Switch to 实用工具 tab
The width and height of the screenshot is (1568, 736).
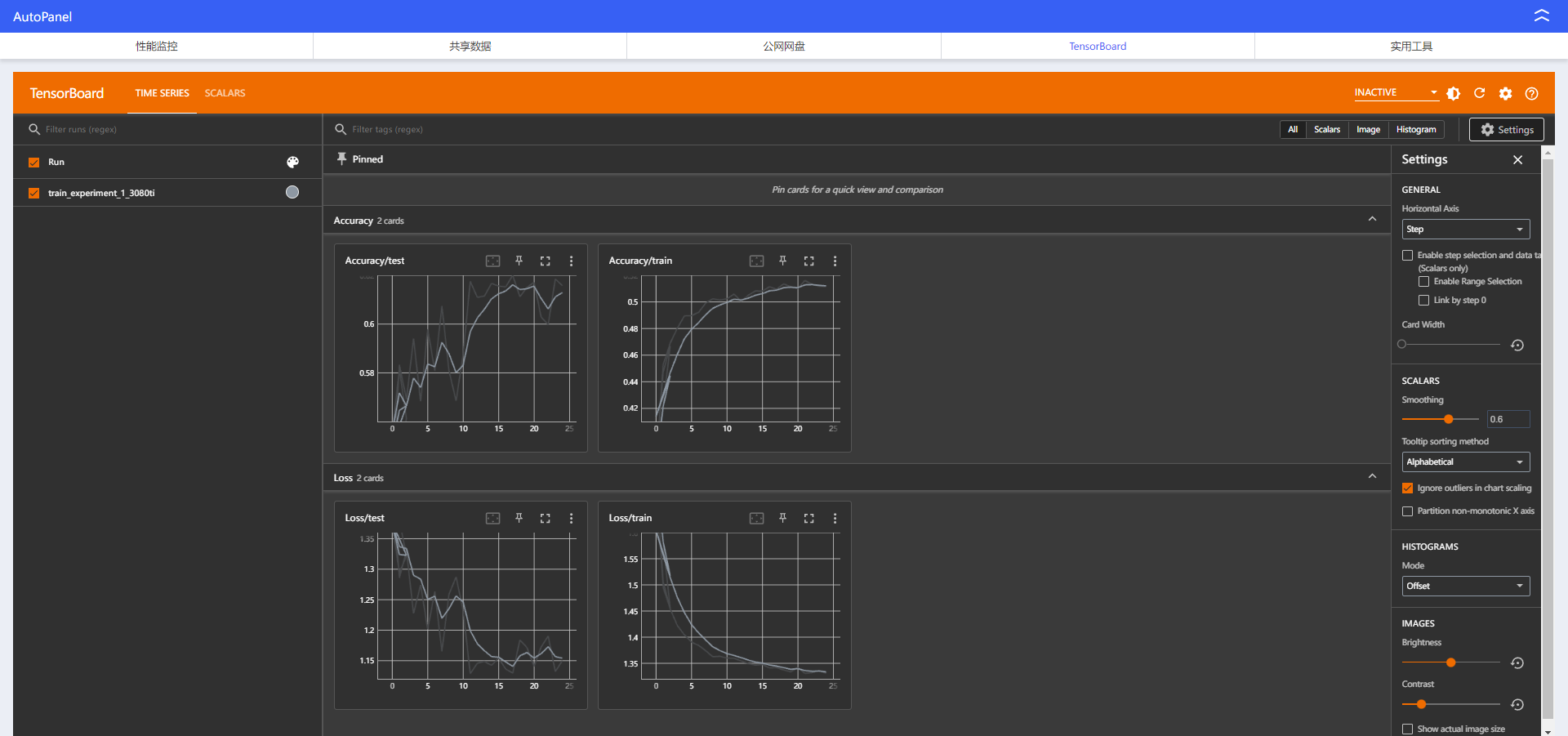(1411, 46)
